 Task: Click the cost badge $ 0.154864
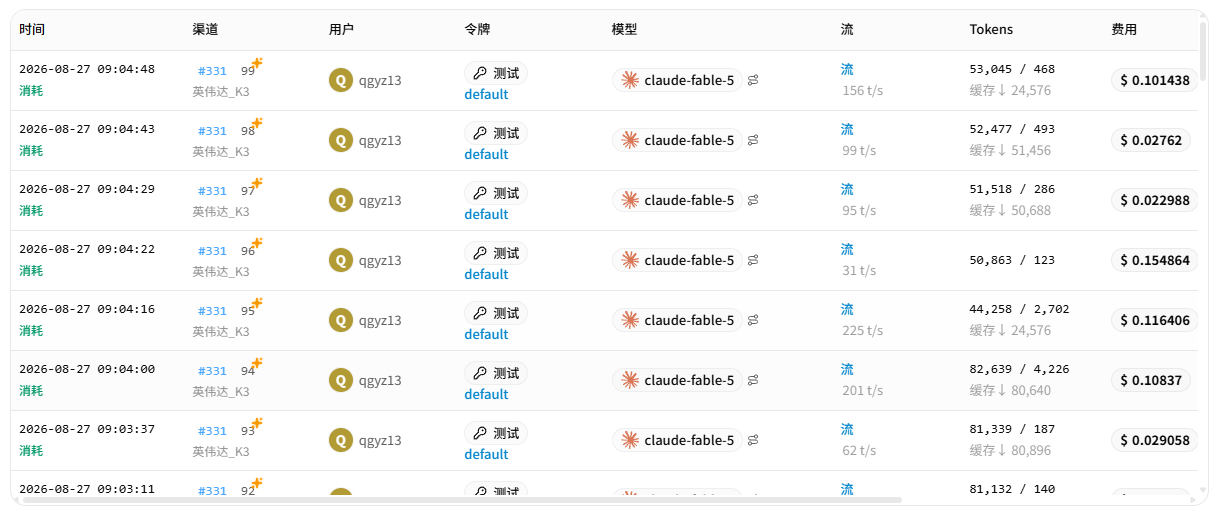pyautogui.click(x=1155, y=260)
